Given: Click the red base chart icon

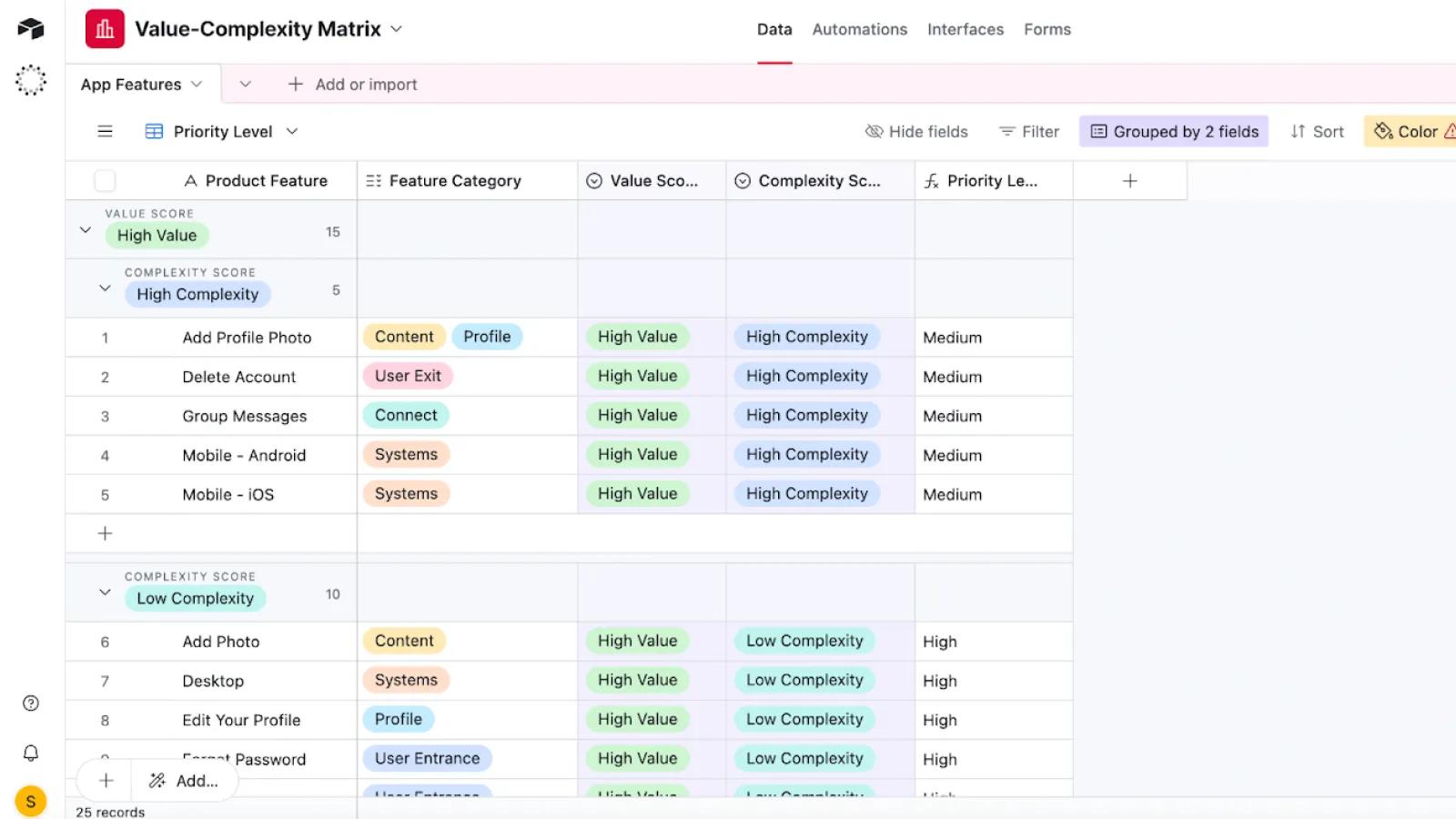Looking at the screenshot, I should pos(105,29).
